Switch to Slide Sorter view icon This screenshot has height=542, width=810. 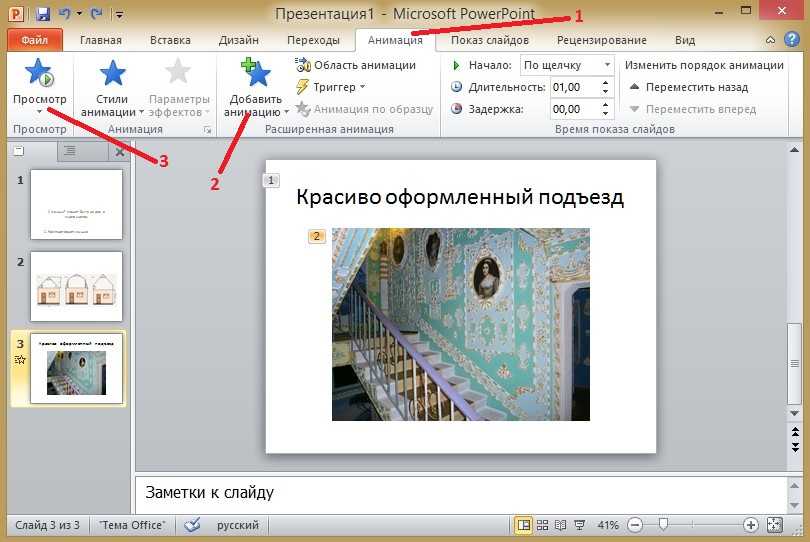(x=542, y=525)
